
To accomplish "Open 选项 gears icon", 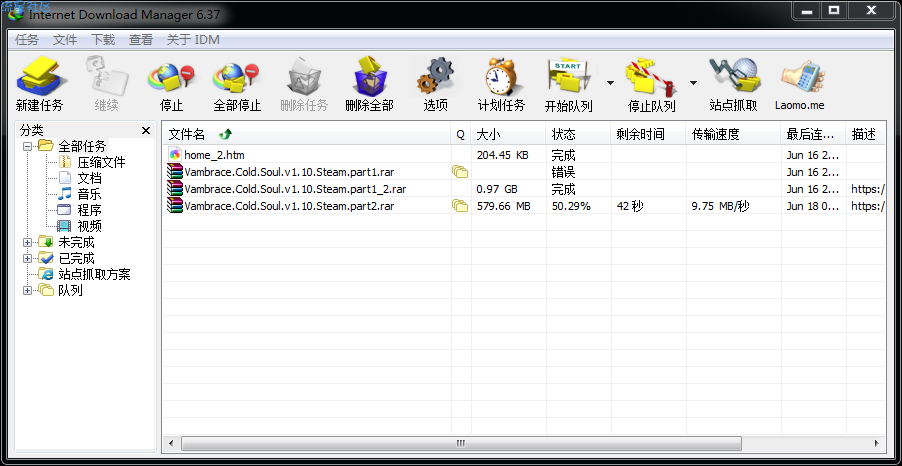I will click(435, 76).
